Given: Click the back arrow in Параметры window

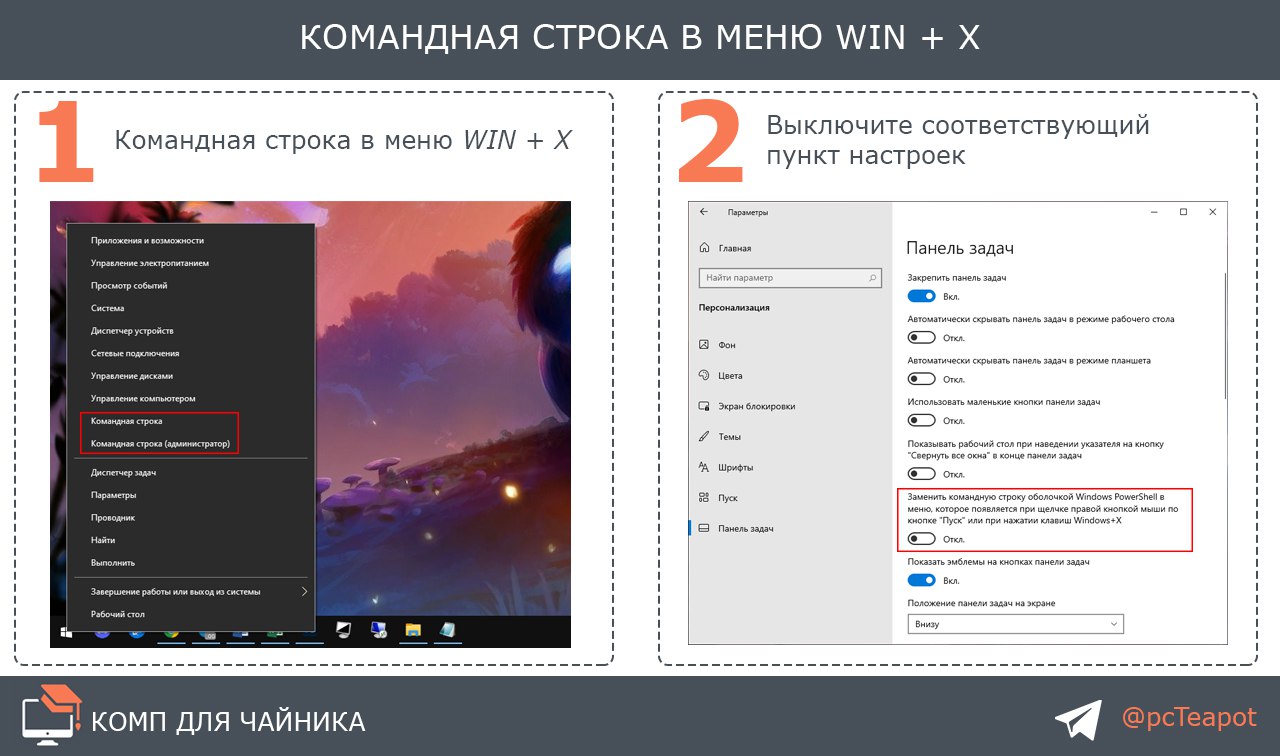Looking at the screenshot, I should (704, 212).
